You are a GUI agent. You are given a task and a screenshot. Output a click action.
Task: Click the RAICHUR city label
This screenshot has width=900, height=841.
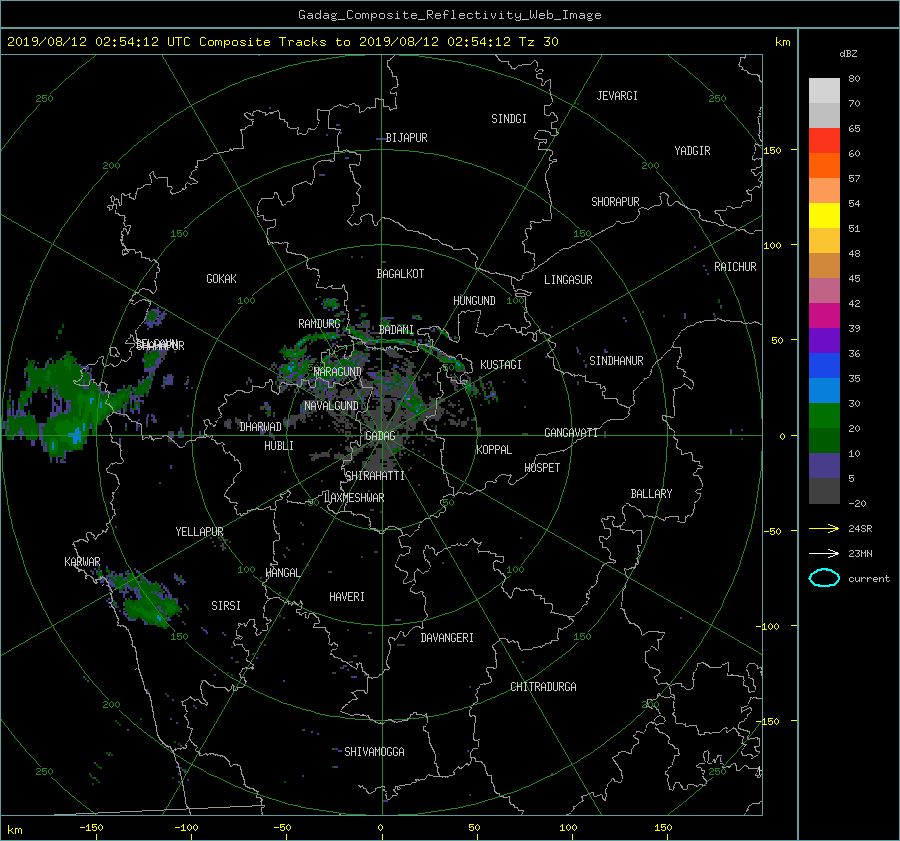(x=735, y=267)
